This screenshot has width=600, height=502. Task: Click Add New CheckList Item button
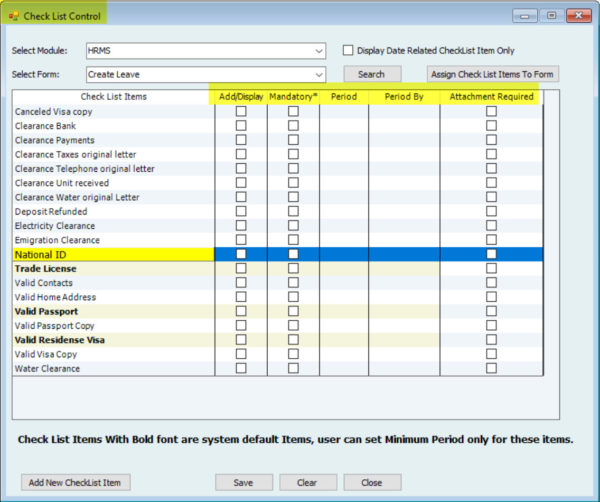pos(75,482)
